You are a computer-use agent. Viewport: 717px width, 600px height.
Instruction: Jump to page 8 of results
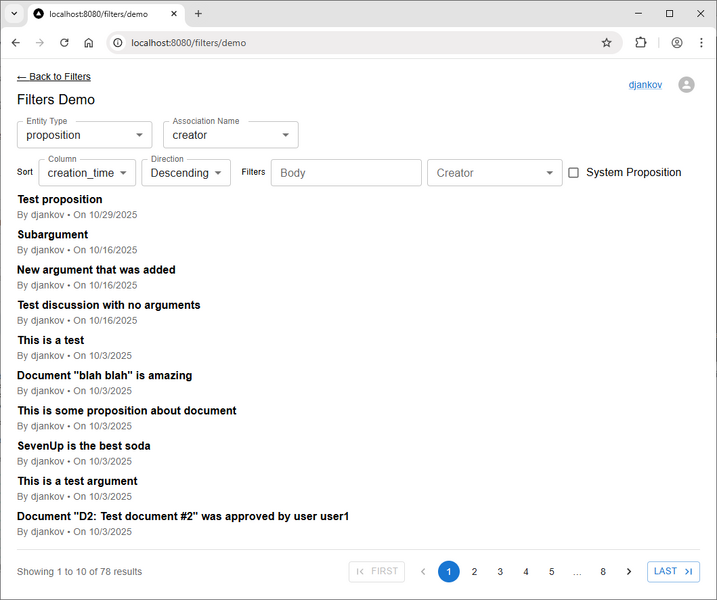603,572
